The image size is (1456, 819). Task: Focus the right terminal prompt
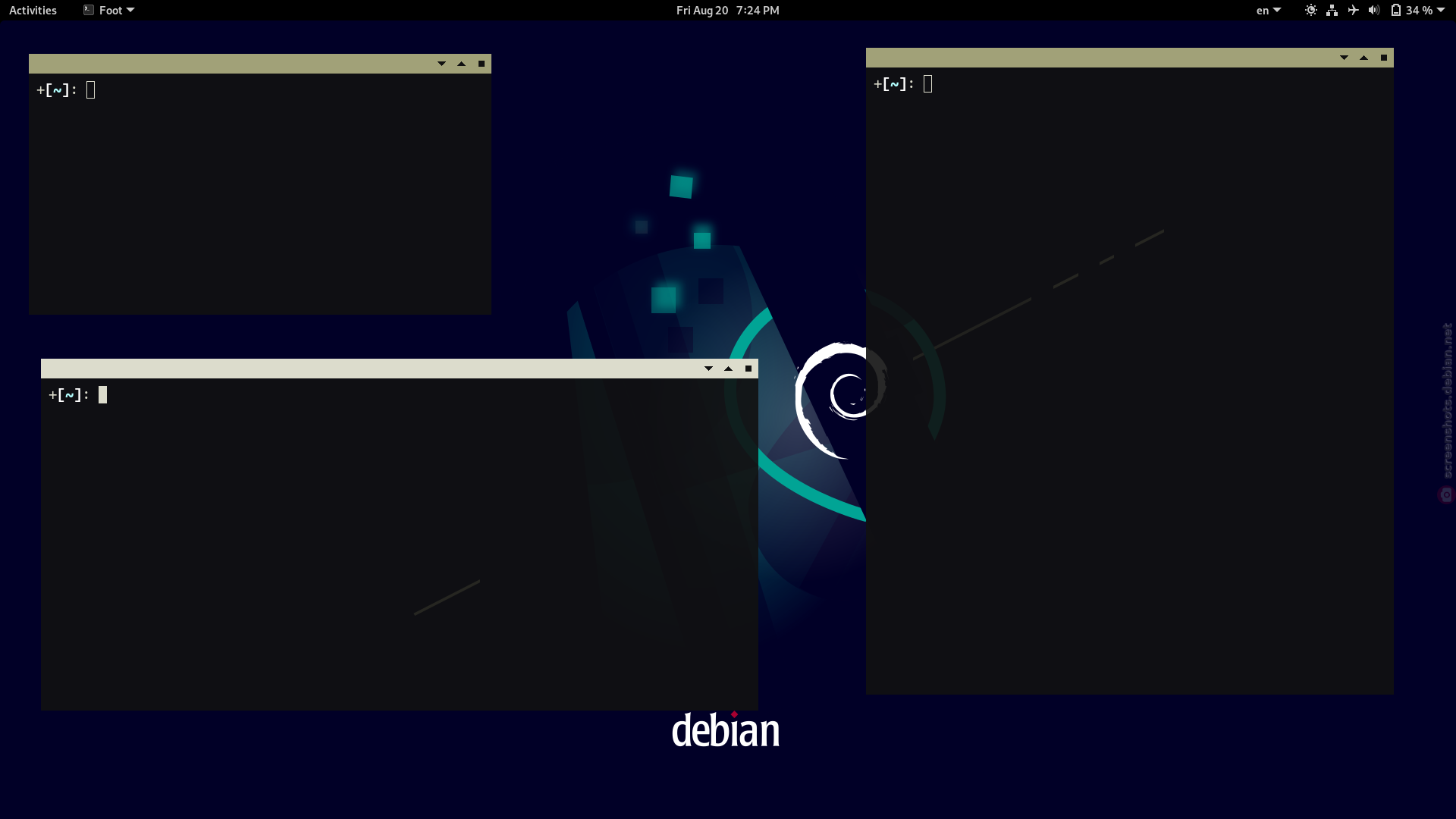(903, 84)
